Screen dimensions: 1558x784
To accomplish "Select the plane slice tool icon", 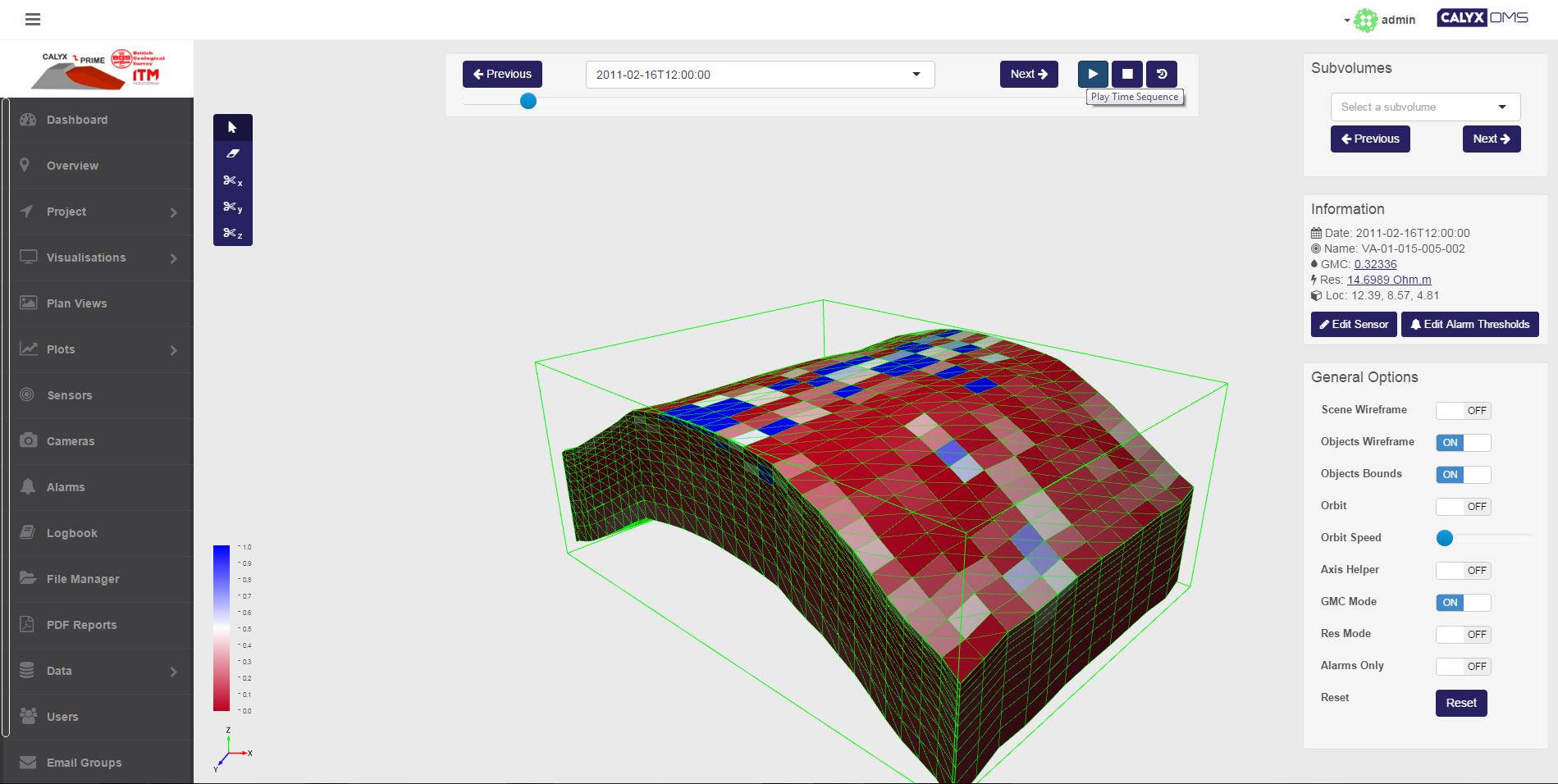I will click(232, 153).
